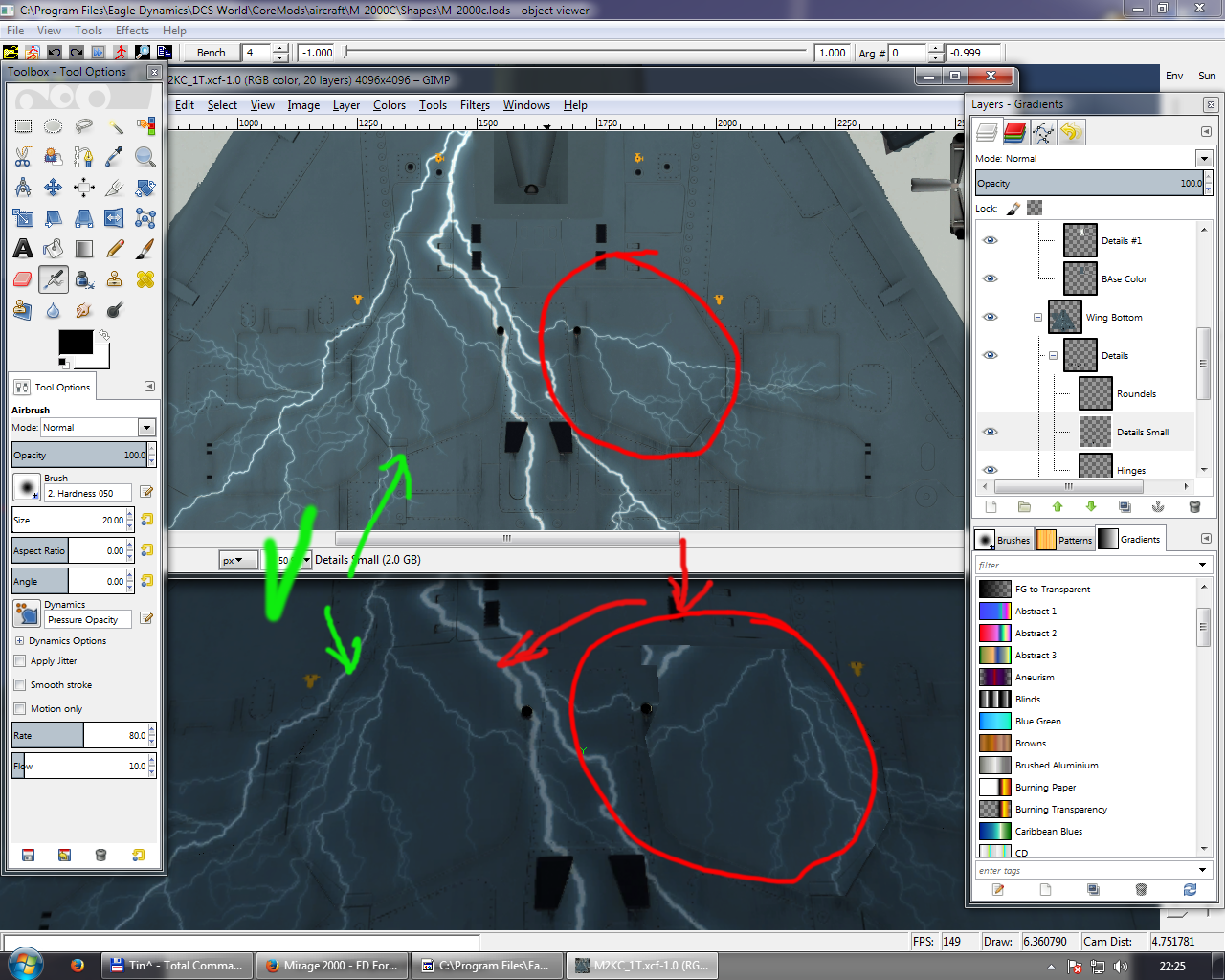Select the Rectangle Select tool
Screen dimensions: 1225x980
(23, 126)
